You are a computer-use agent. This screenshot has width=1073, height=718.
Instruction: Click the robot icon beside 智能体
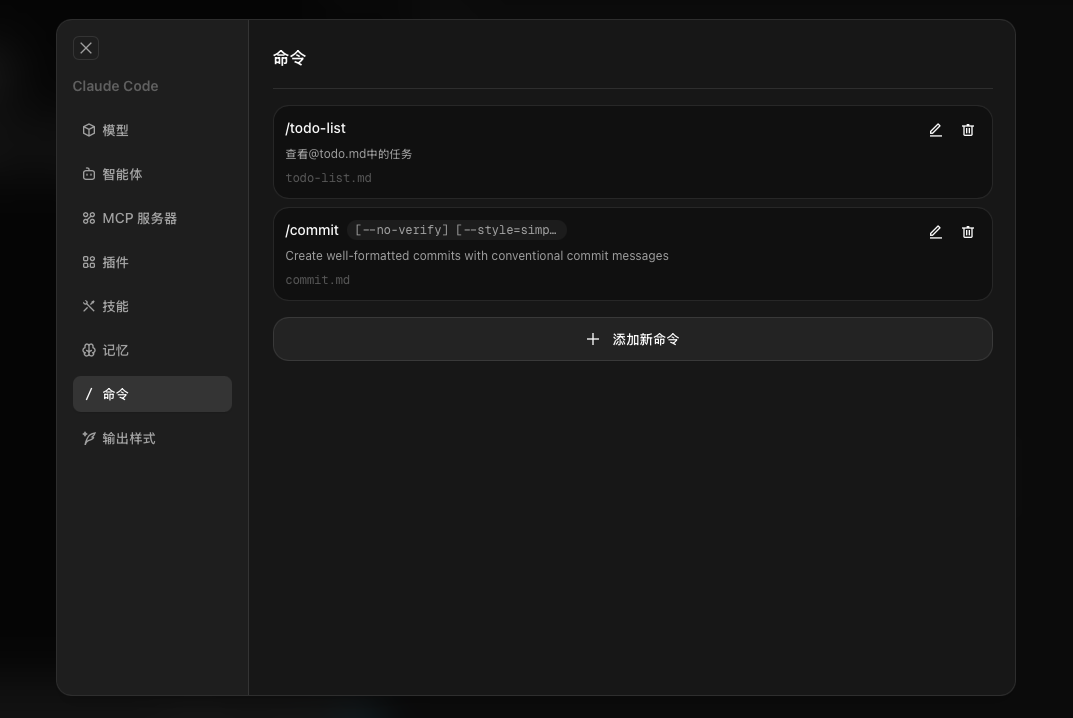coord(89,174)
